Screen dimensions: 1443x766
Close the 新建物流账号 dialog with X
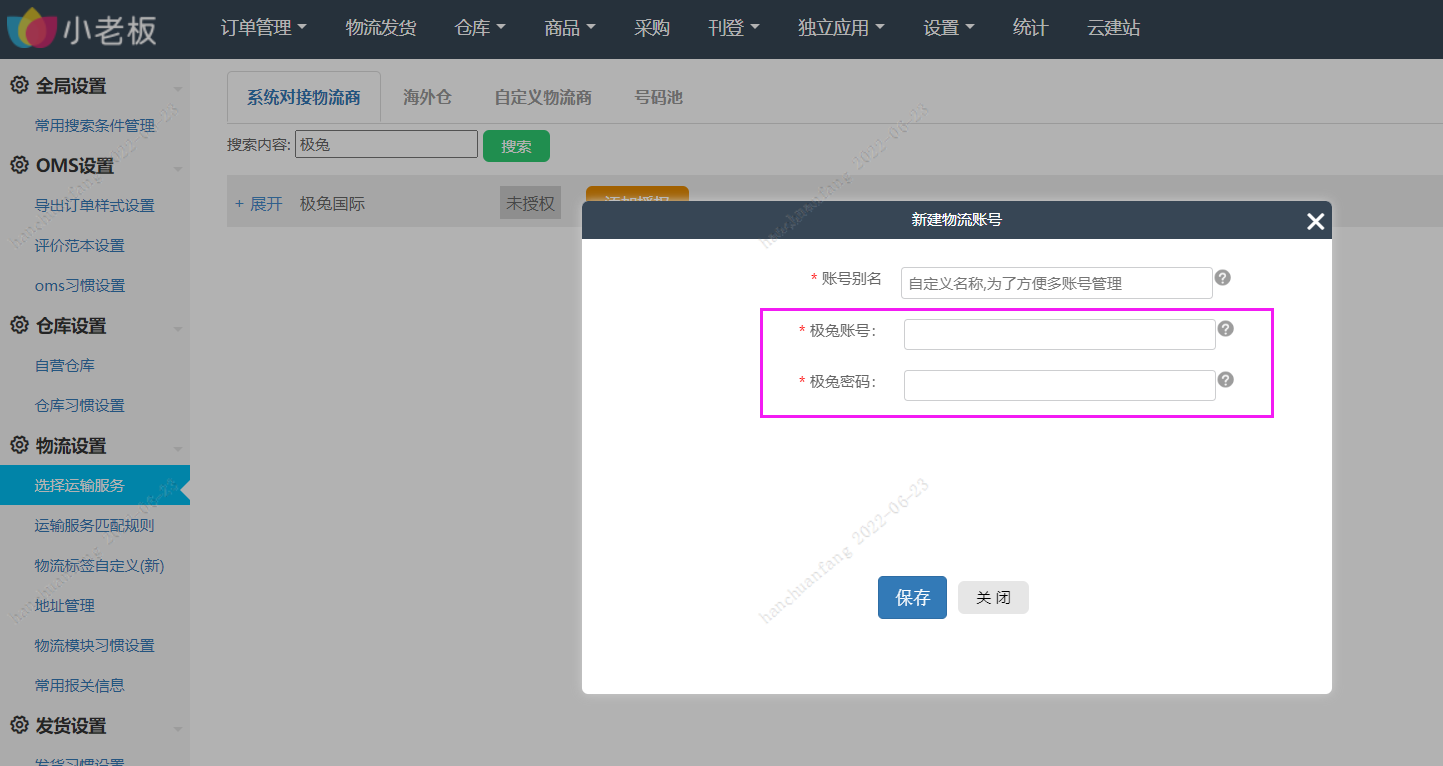[x=1315, y=221]
